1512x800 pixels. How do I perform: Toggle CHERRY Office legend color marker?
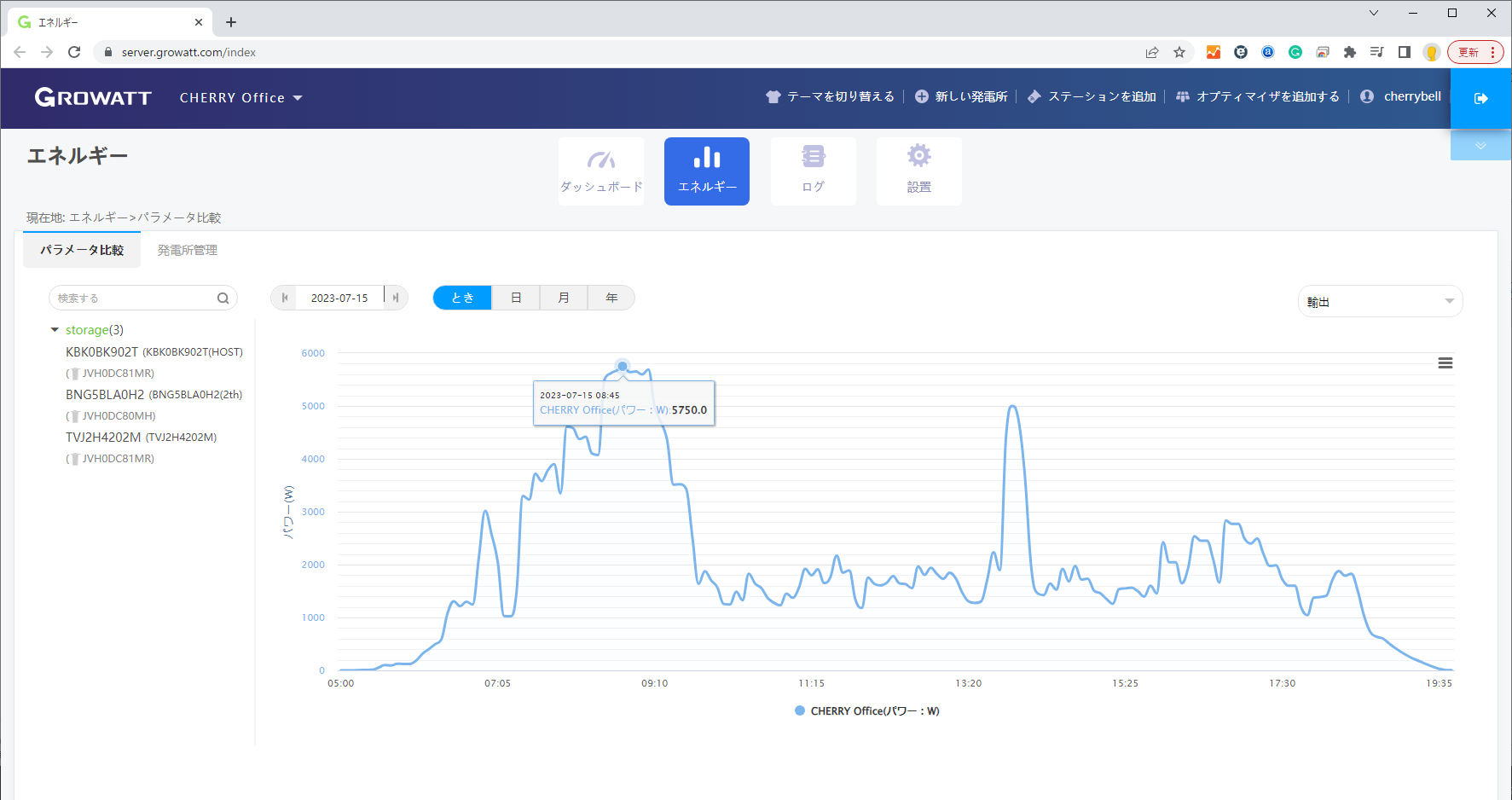pyautogui.click(x=800, y=710)
